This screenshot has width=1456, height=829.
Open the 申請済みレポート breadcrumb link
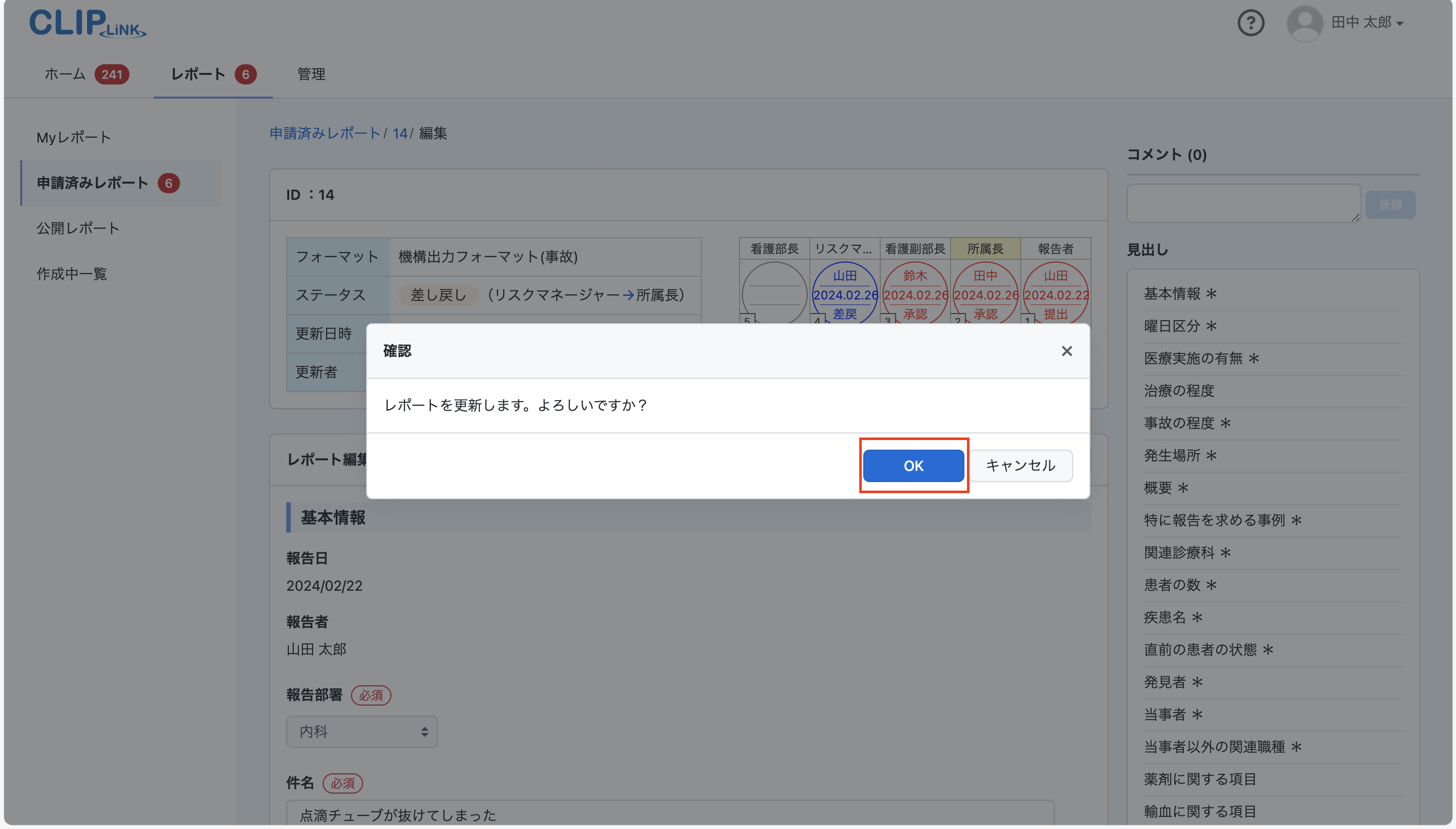point(325,133)
